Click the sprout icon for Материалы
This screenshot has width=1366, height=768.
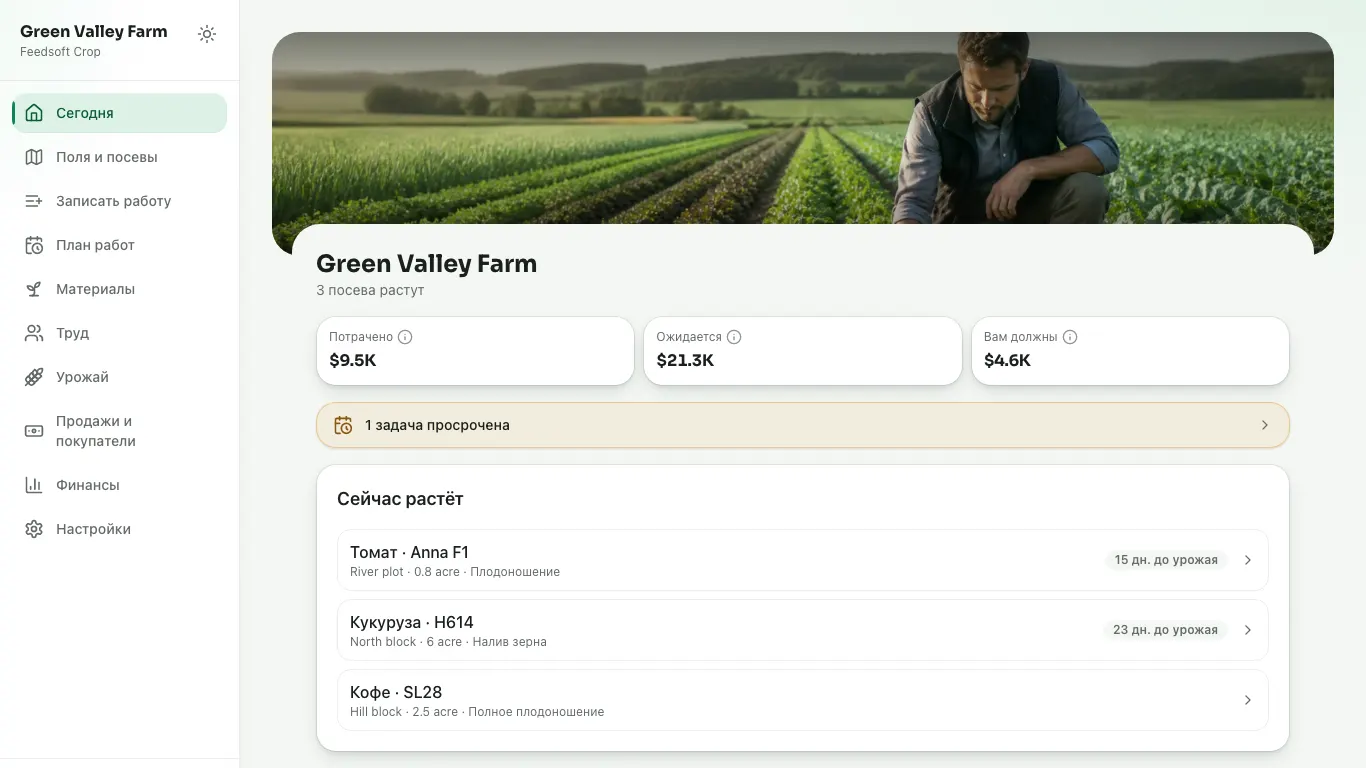point(34,289)
